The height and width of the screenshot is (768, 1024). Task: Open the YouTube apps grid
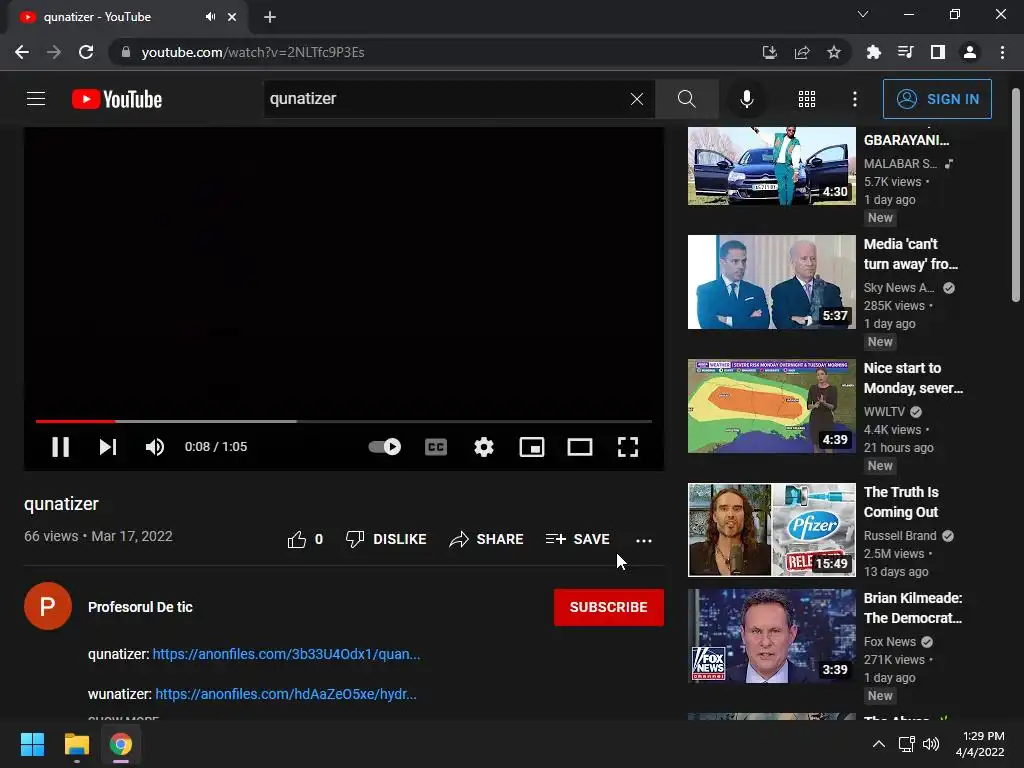click(807, 99)
